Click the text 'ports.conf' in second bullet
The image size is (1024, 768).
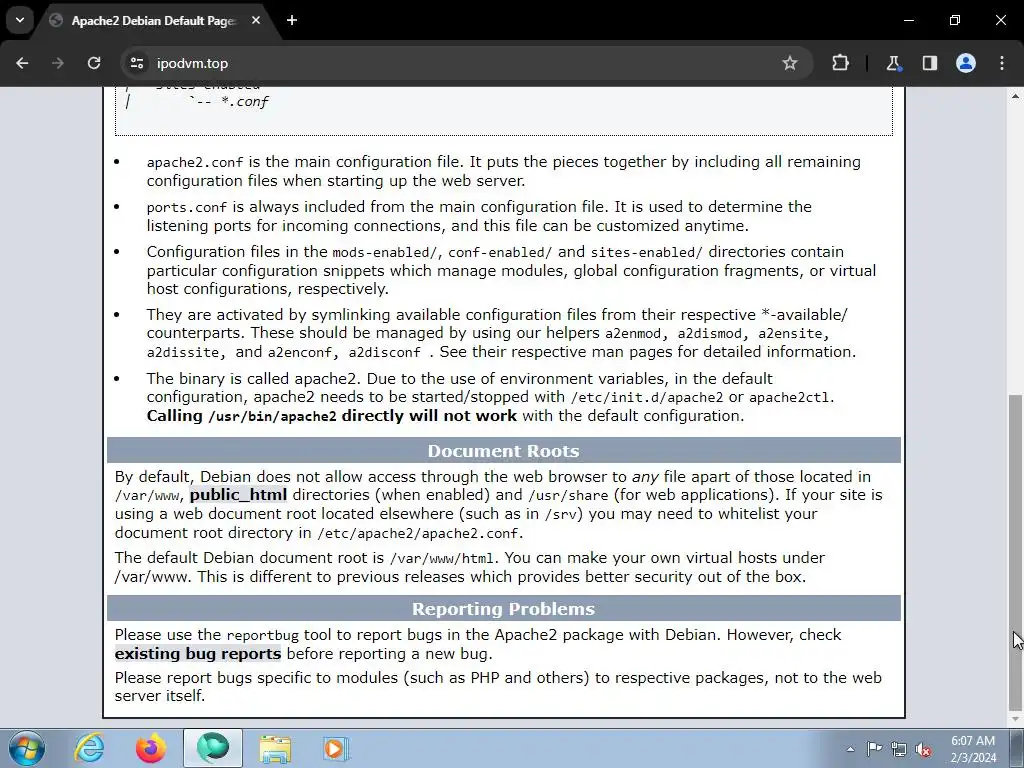[187, 208]
